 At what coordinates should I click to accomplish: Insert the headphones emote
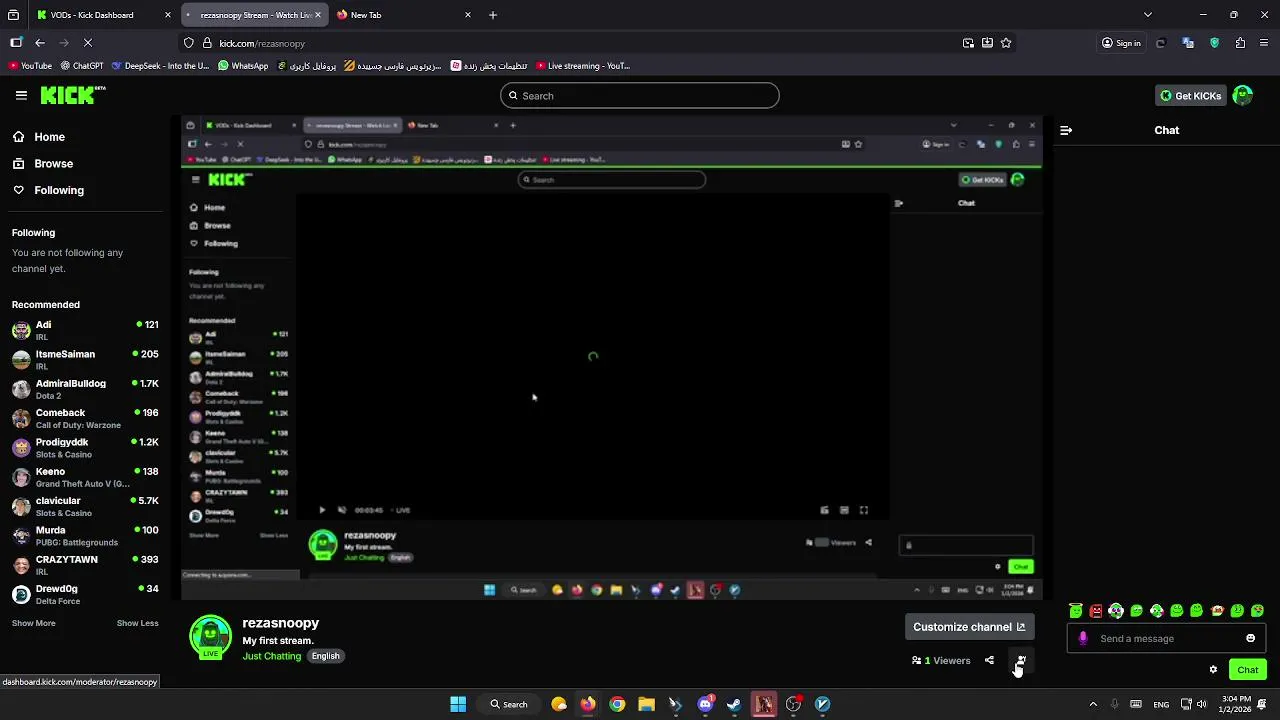(1116, 610)
